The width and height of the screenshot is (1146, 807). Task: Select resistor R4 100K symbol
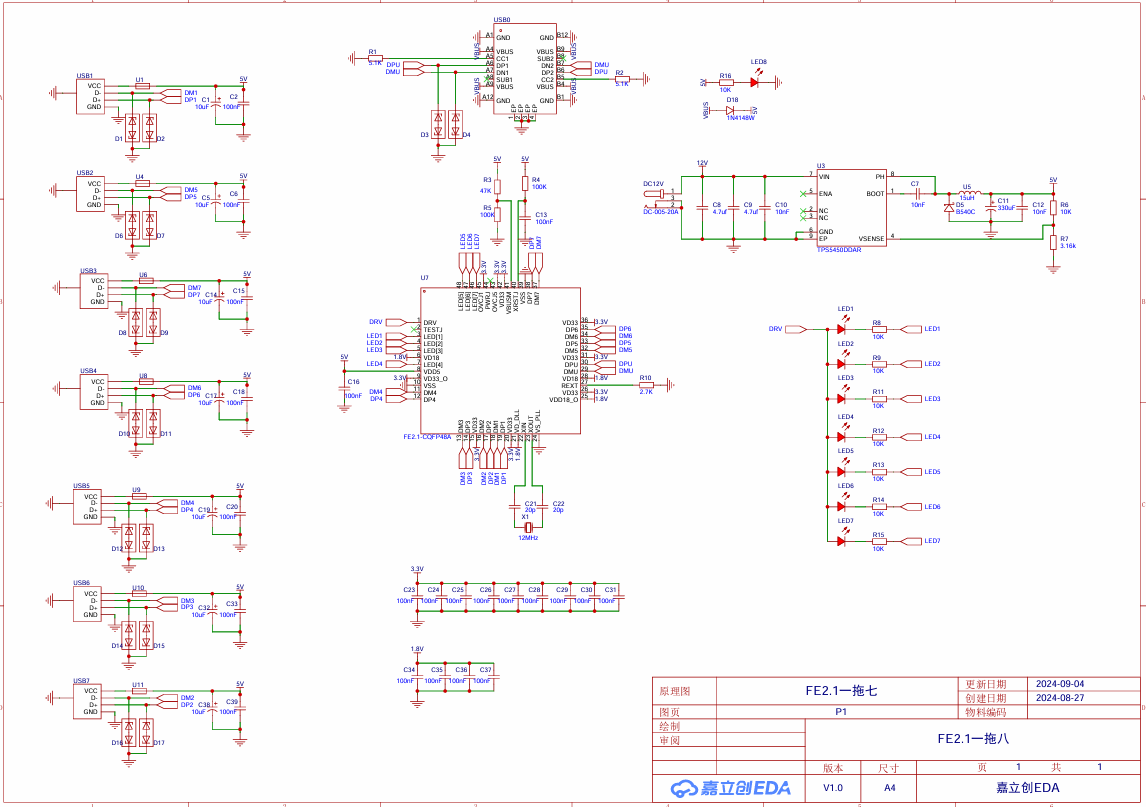(x=525, y=183)
